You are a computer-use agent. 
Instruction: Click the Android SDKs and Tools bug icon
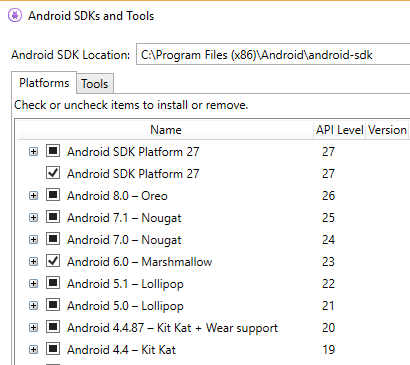[15, 16]
